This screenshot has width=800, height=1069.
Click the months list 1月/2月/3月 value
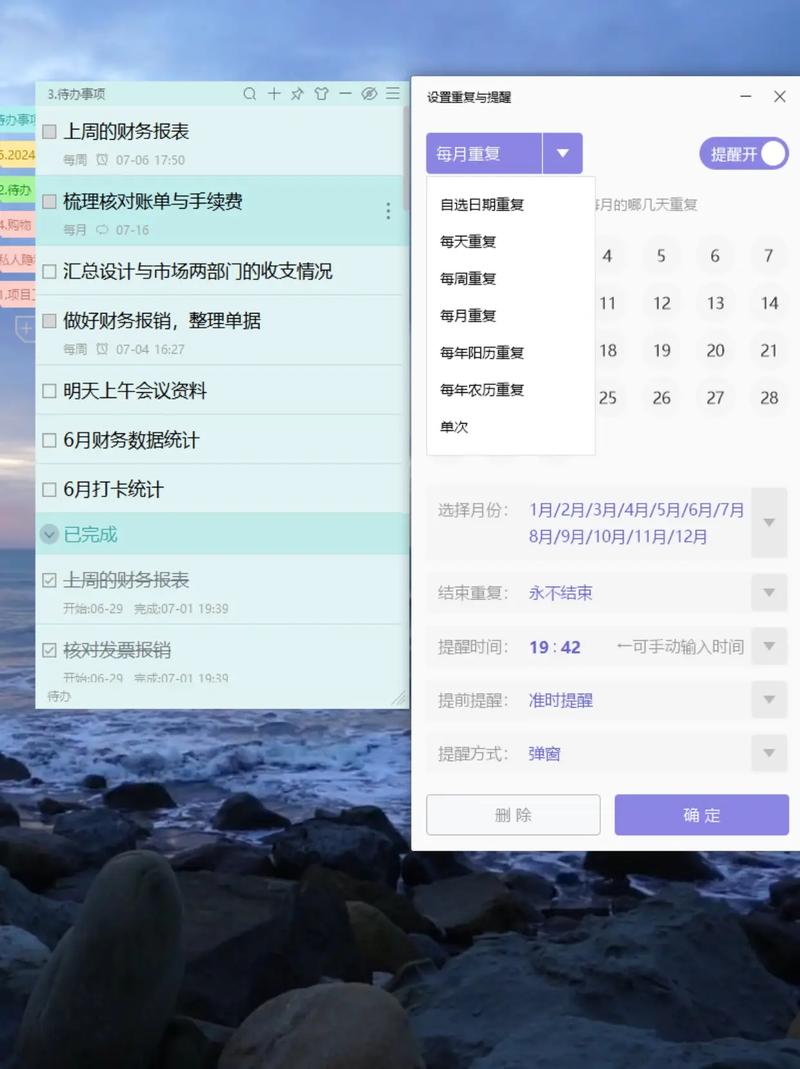pos(636,523)
